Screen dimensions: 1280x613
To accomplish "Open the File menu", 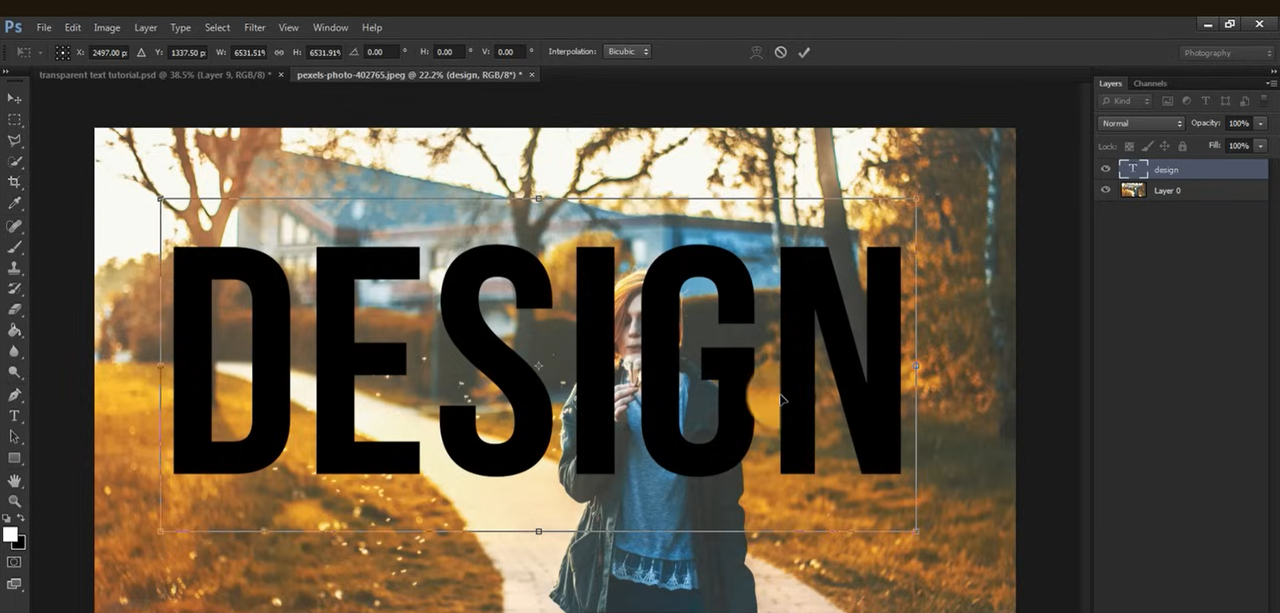I will (x=44, y=27).
